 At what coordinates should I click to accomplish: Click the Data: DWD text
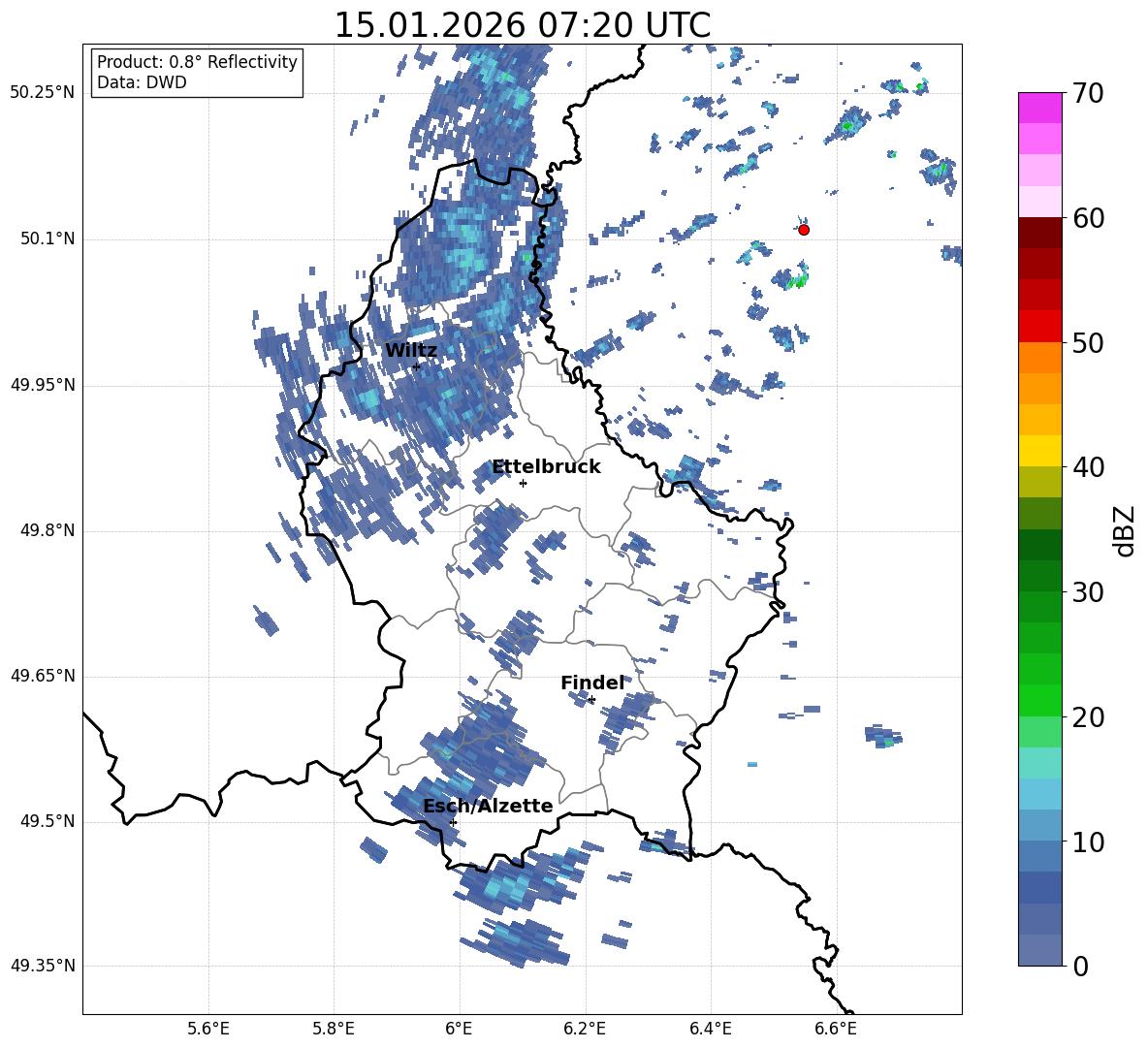pos(142,82)
